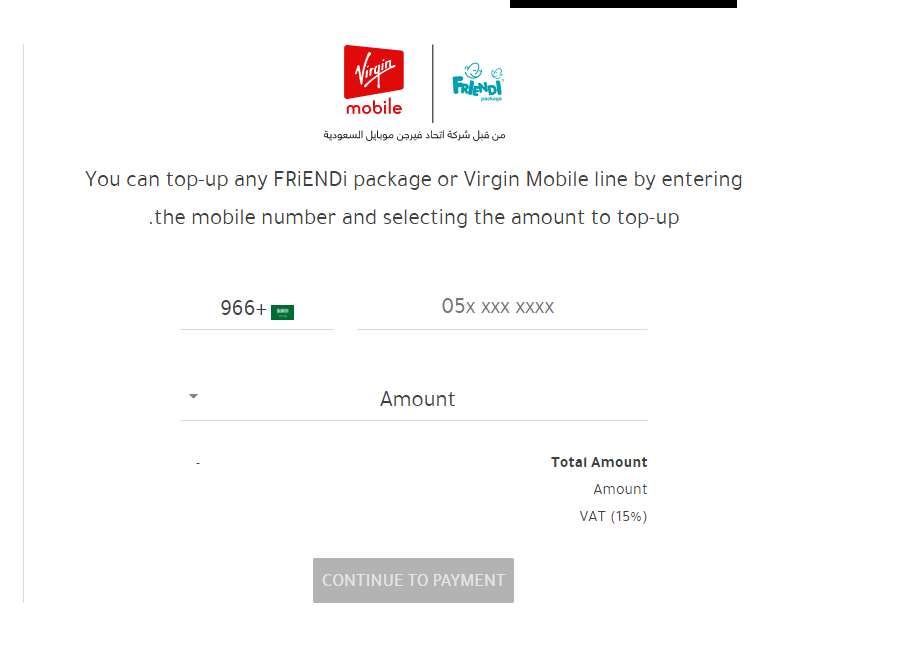Focus the 05x xxx xxxx mobile number field
The image size is (903, 663).
[502, 307]
